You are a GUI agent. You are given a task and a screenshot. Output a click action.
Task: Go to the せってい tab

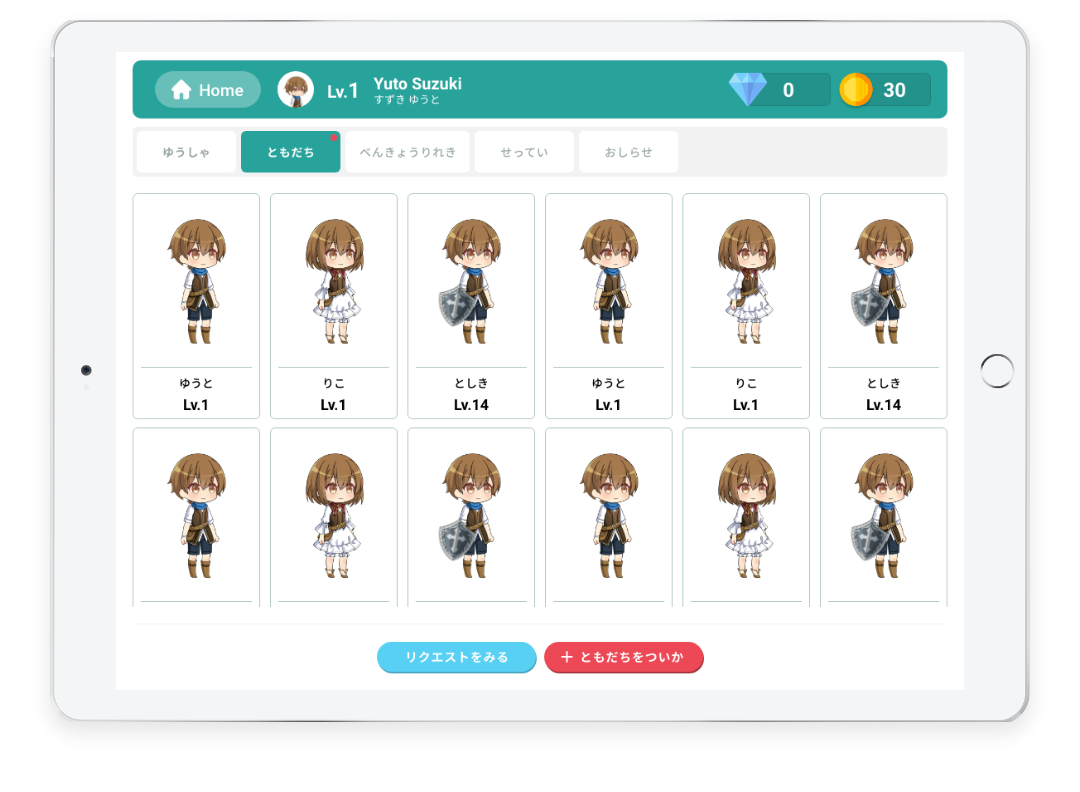coord(524,152)
